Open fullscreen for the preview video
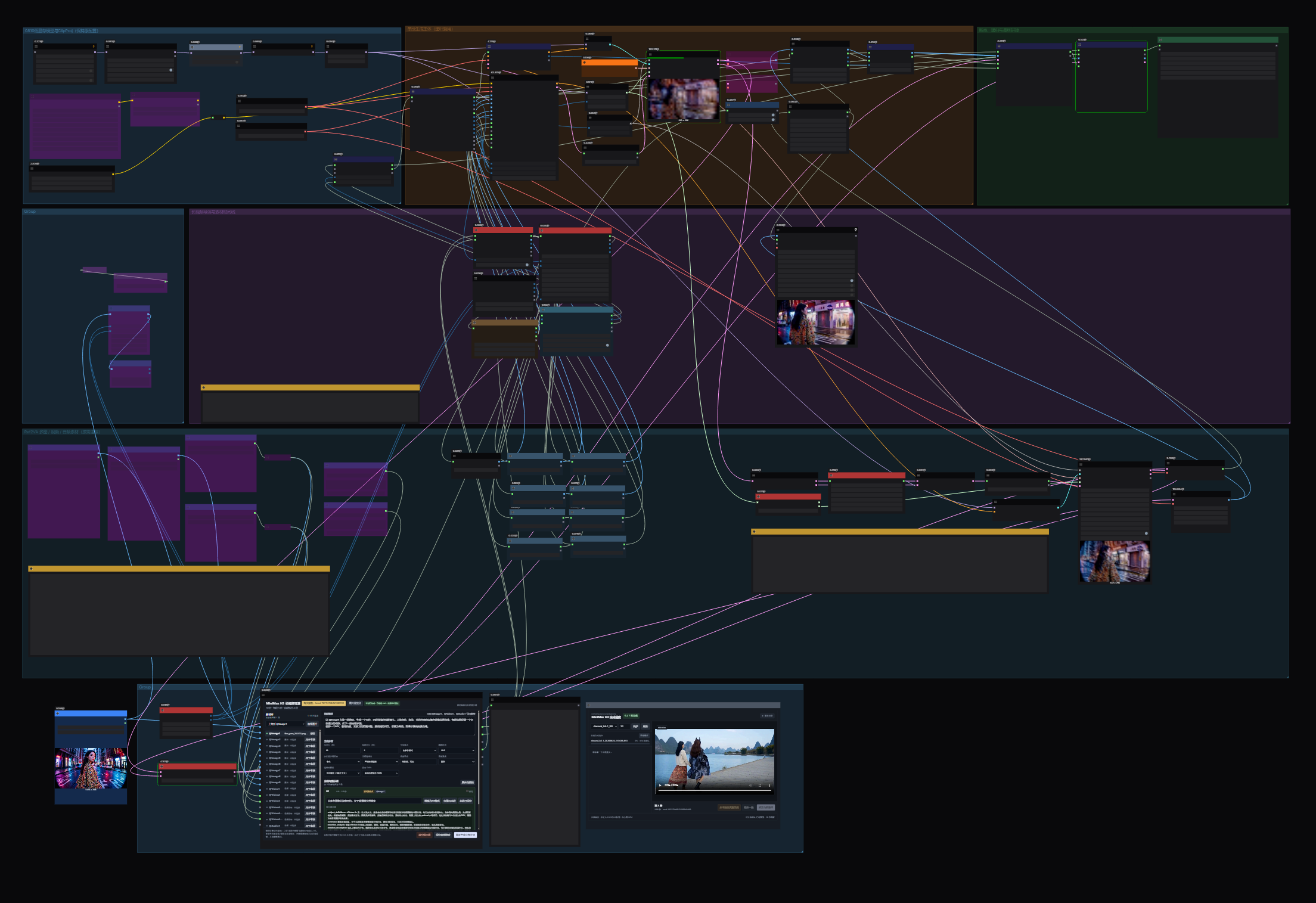Image resolution: width=1316 pixels, height=903 pixels. (x=760, y=785)
